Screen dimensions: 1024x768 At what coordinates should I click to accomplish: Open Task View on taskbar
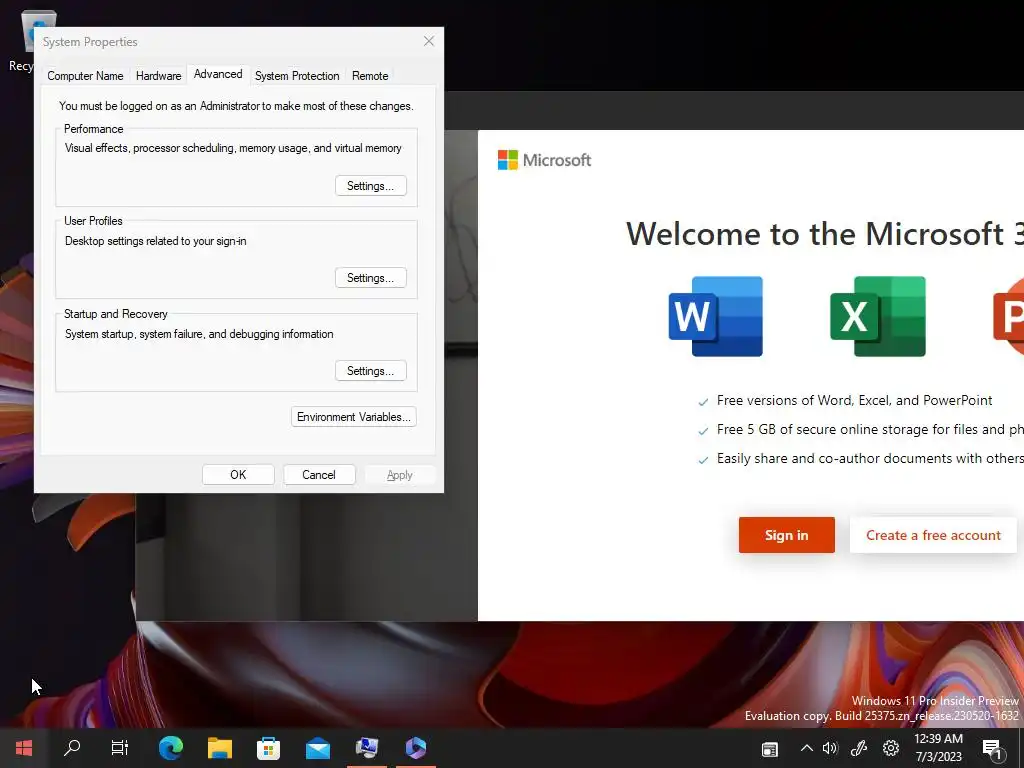click(x=120, y=748)
